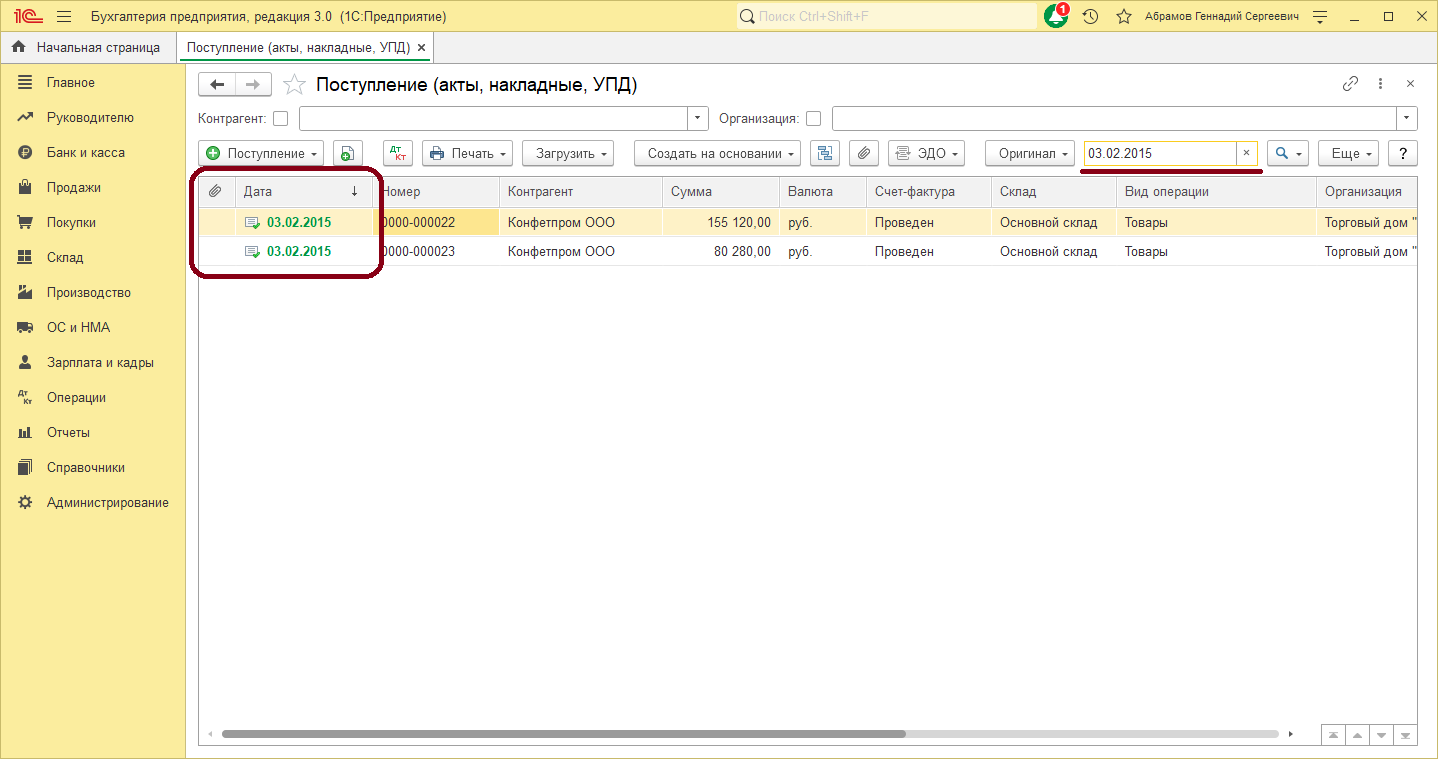Open the history clock icon
Viewport: 1438px width, 759px height.
coord(1090,17)
